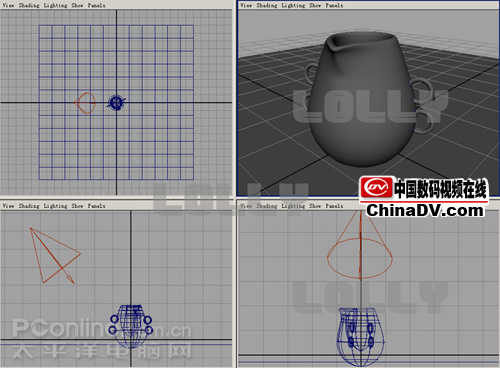Viewport: 500px width, 368px height.
Task: Open Lighting menu in bottom-left front panel
Action: 55,206
